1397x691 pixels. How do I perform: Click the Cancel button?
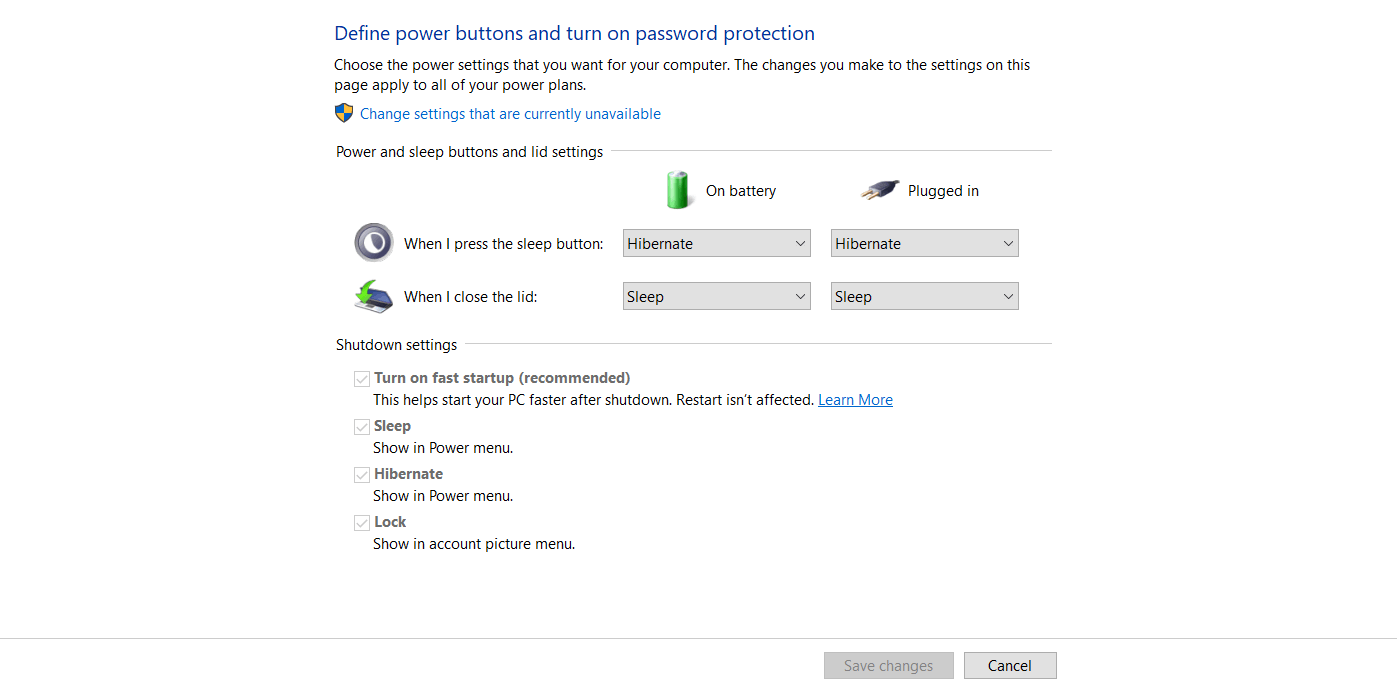click(x=1010, y=666)
